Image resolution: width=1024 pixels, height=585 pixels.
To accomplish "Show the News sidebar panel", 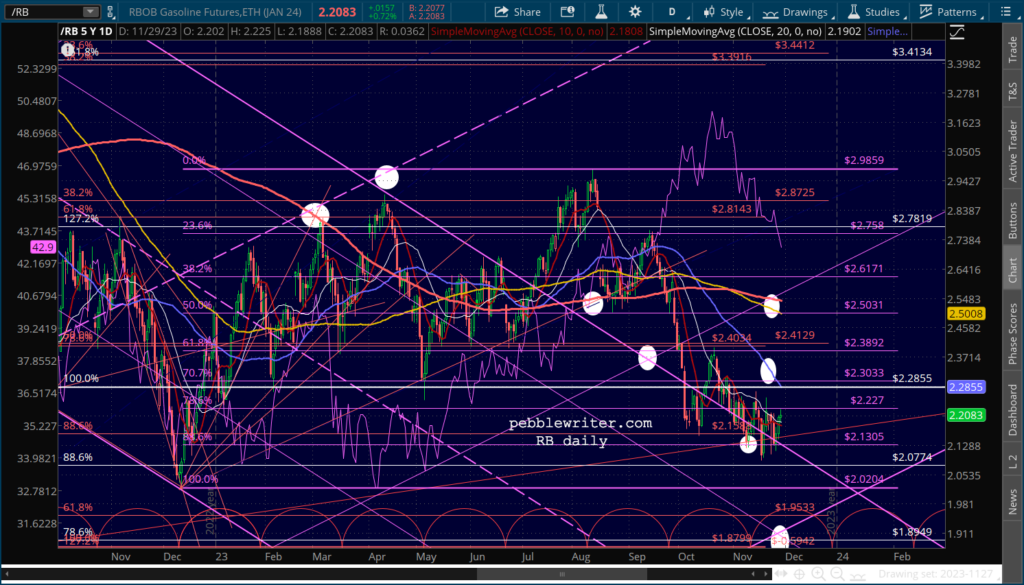I will 1012,502.
